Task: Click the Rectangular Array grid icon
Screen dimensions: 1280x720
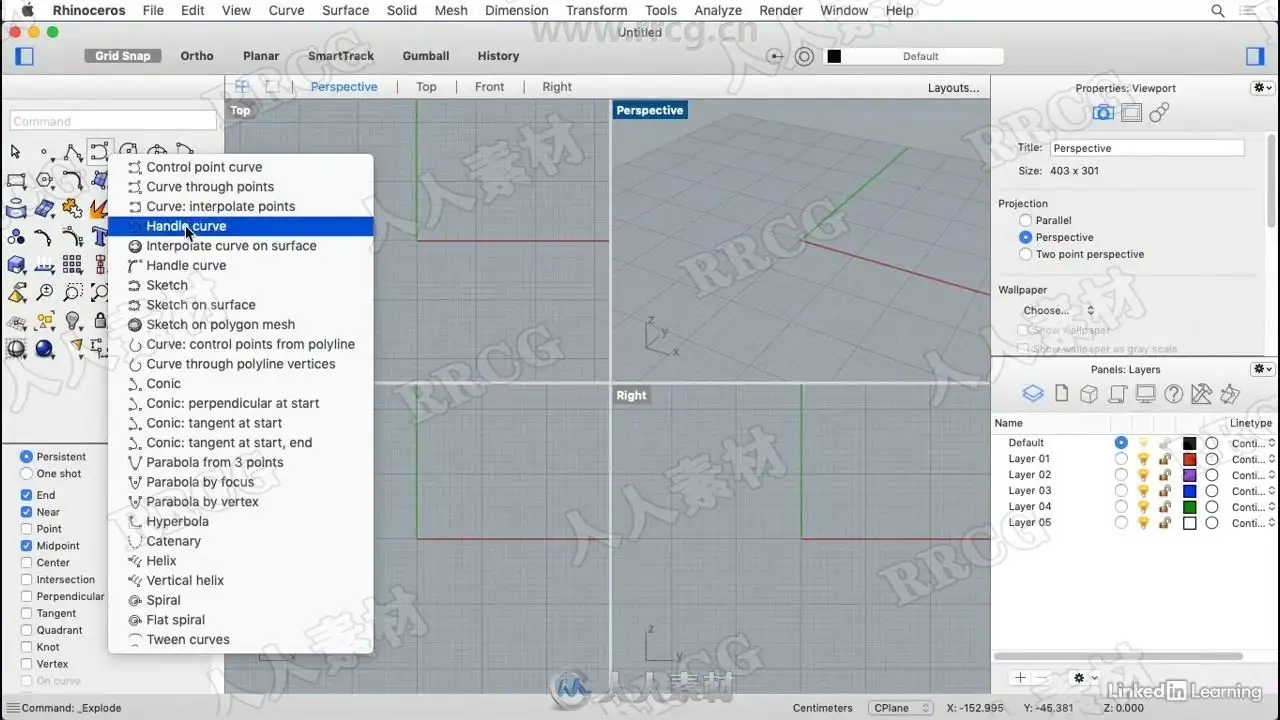Action: pyautogui.click(x=72, y=265)
